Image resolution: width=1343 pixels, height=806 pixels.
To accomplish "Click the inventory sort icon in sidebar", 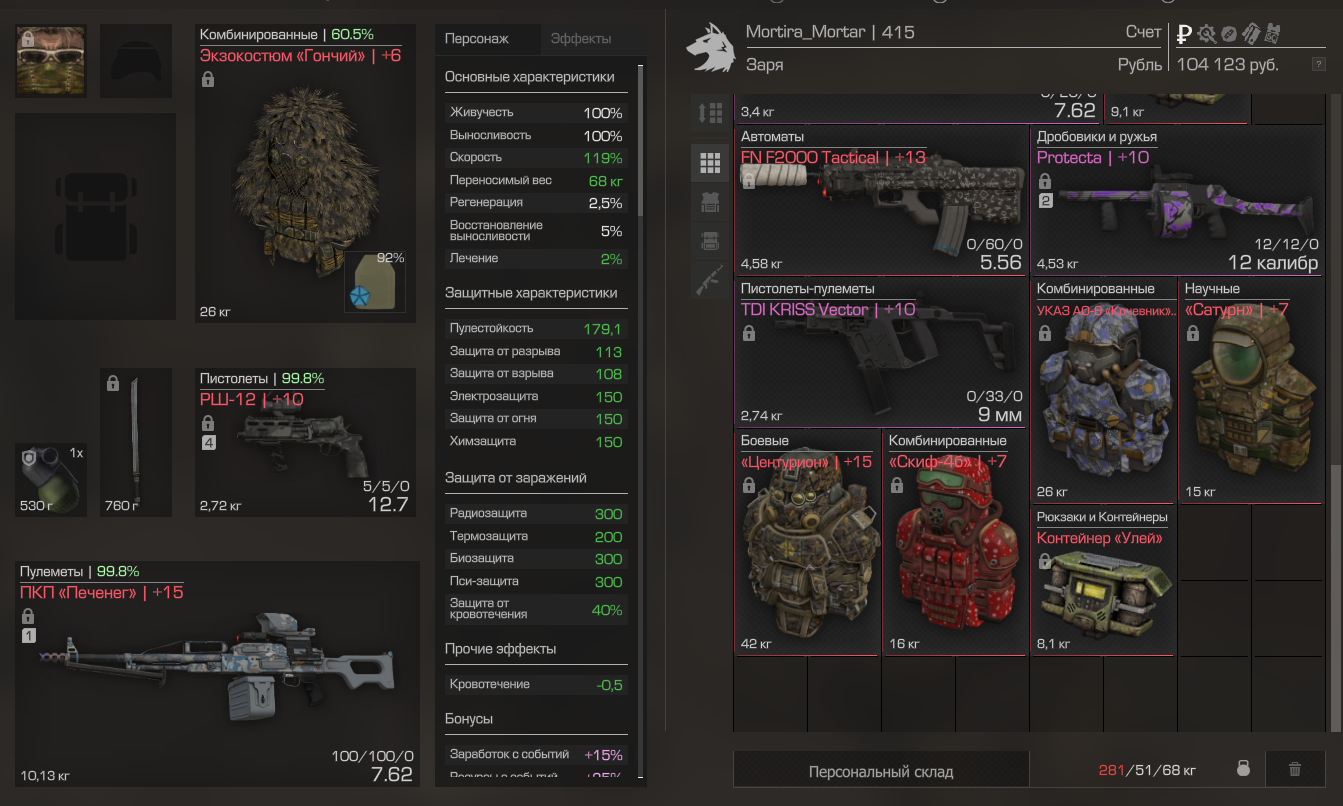I will [x=710, y=113].
